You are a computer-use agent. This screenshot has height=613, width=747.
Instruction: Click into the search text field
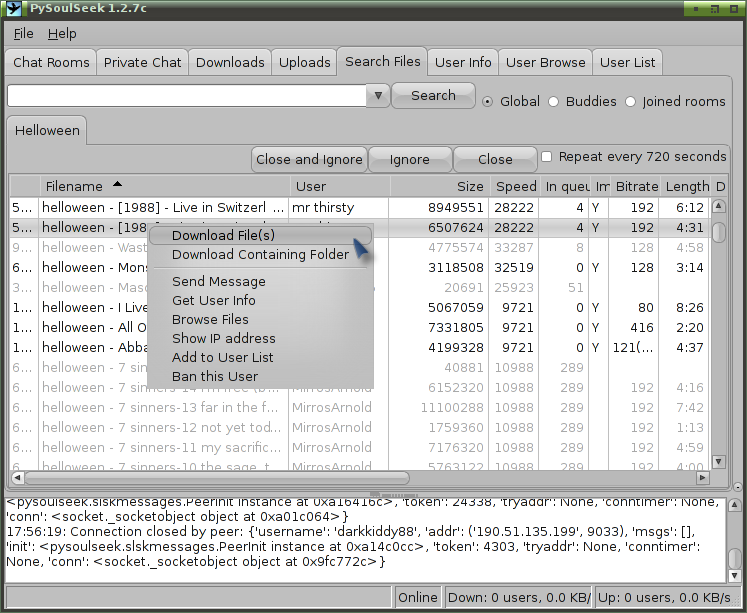(x=187, y=96)
